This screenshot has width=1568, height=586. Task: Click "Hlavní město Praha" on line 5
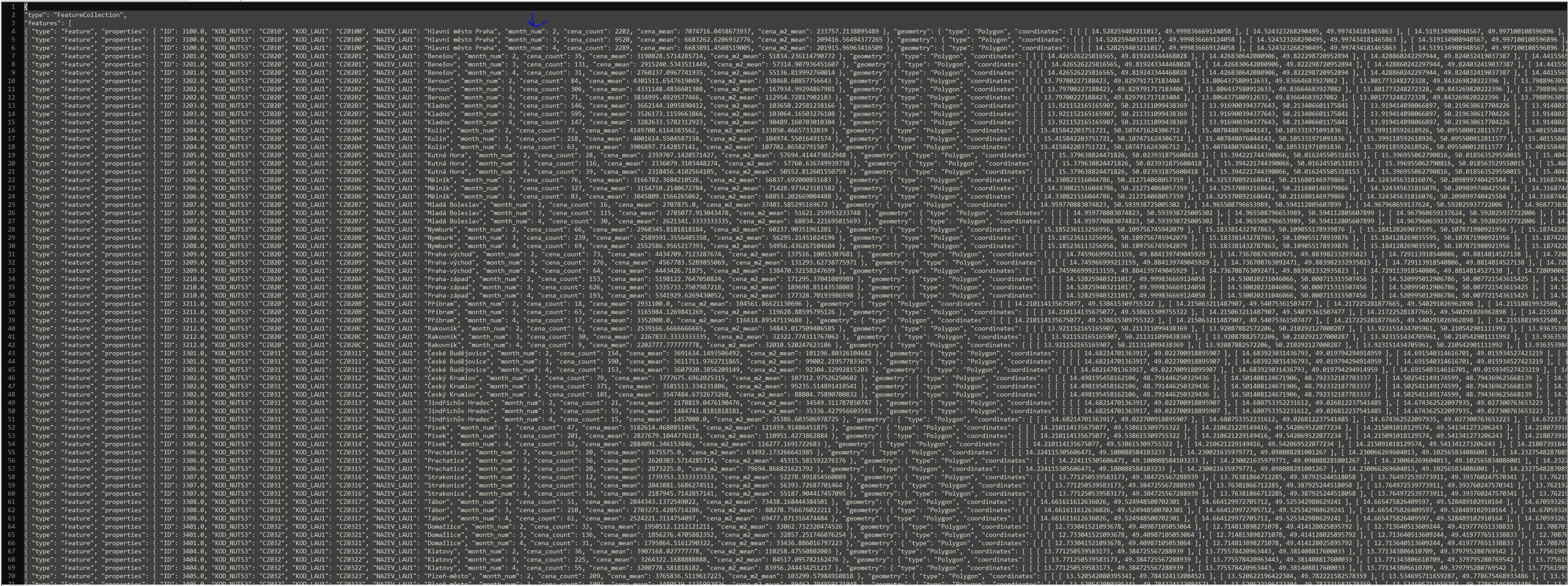(x=460, y=39)
